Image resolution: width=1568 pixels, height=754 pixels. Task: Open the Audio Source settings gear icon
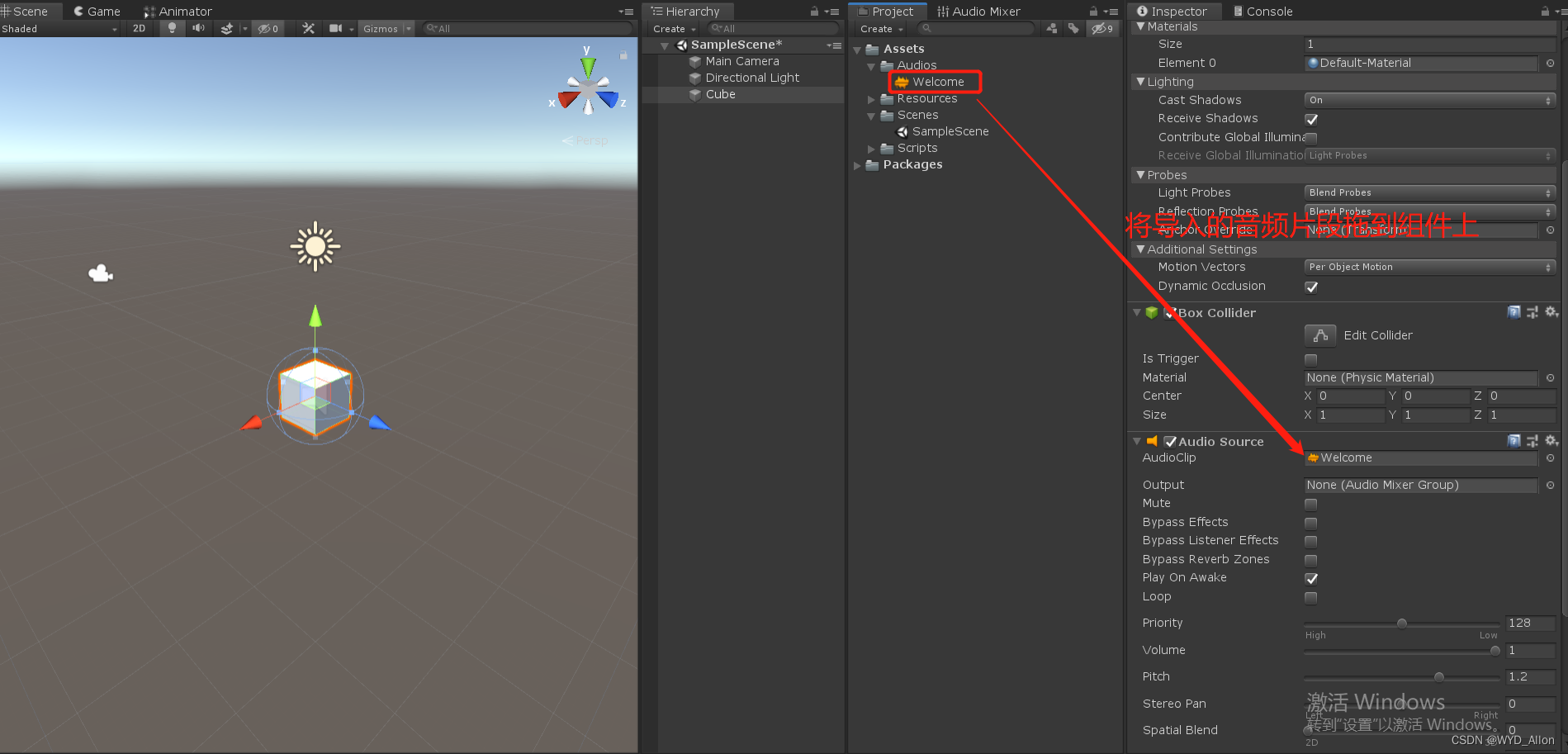pos(1551,440)
